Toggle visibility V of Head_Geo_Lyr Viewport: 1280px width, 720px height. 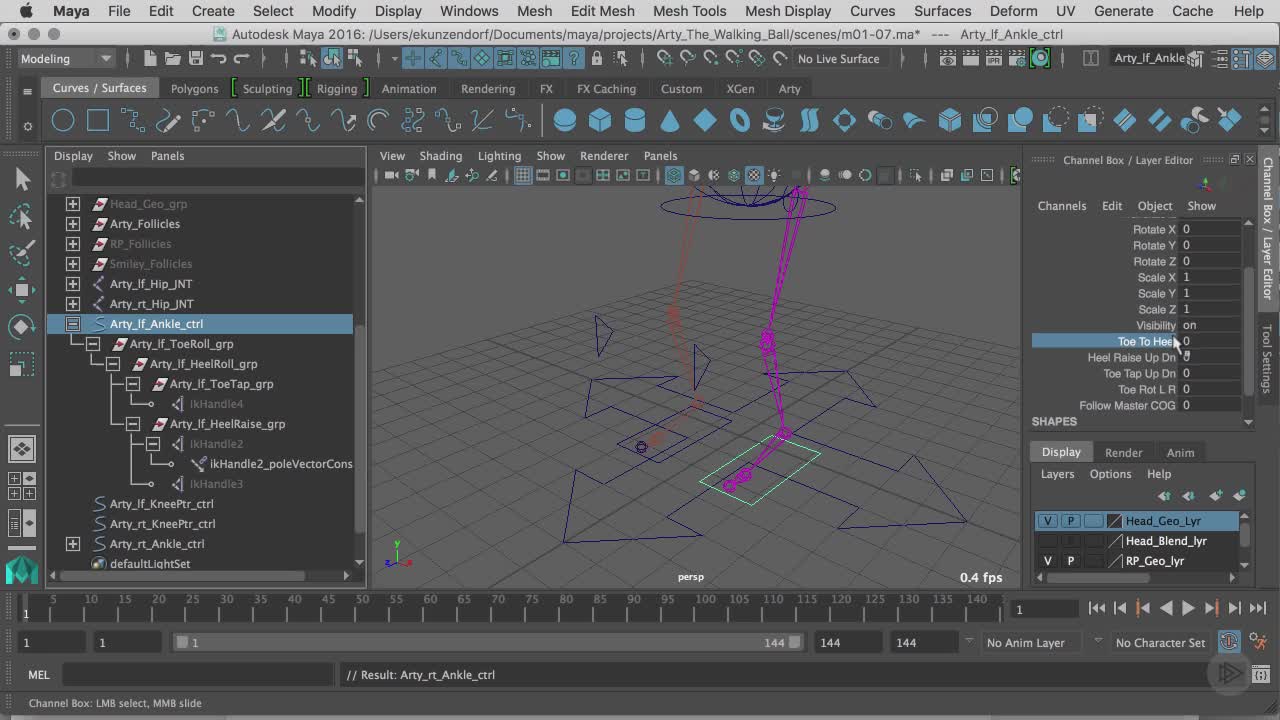(1047, 521)
